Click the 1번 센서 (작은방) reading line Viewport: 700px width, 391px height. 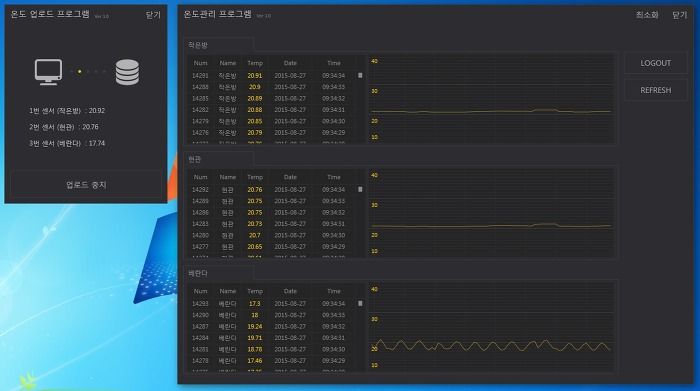[x=67, y=110]
